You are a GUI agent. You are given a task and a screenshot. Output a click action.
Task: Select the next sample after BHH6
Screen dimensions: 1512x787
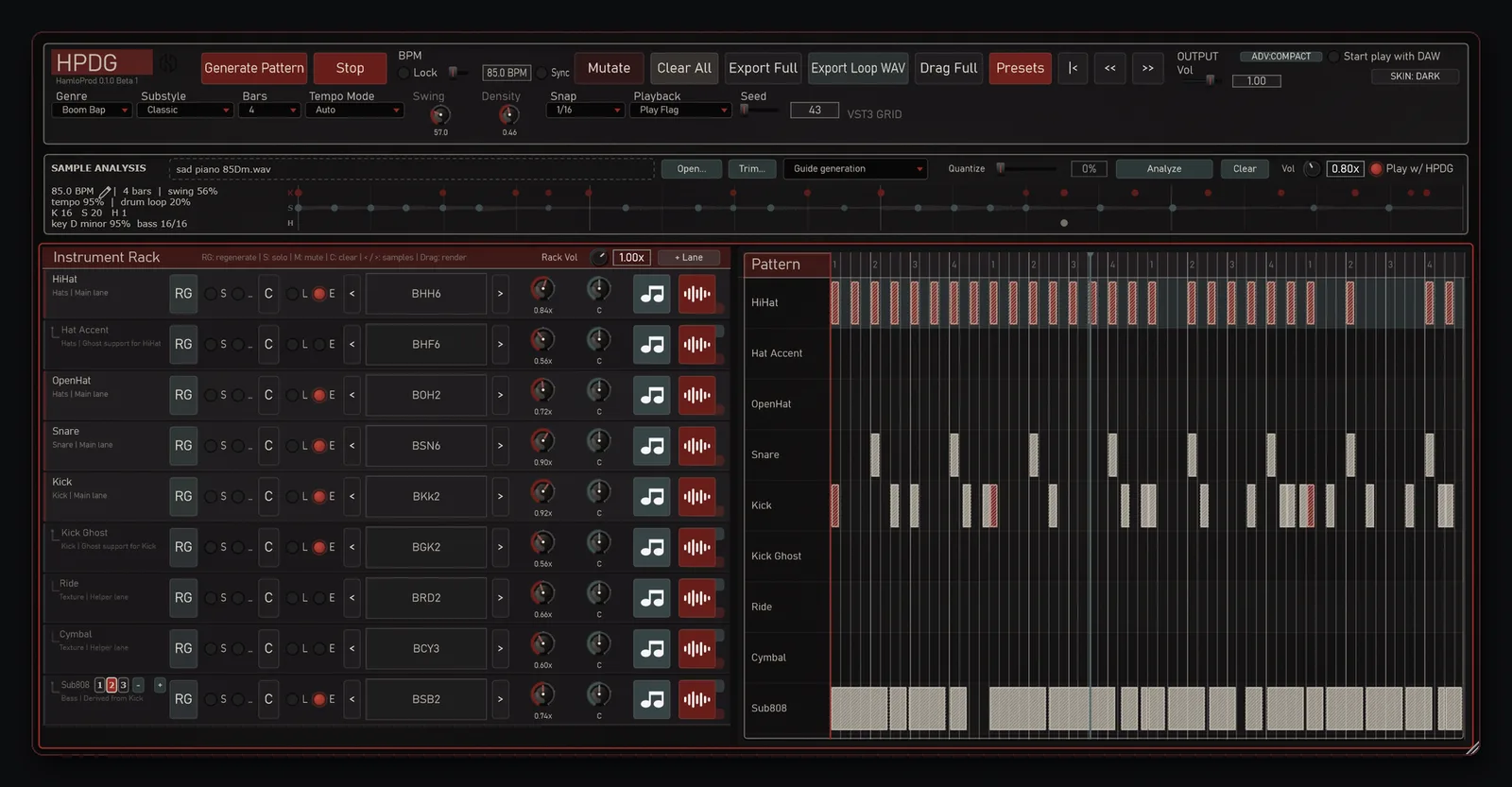click(500, 294)
